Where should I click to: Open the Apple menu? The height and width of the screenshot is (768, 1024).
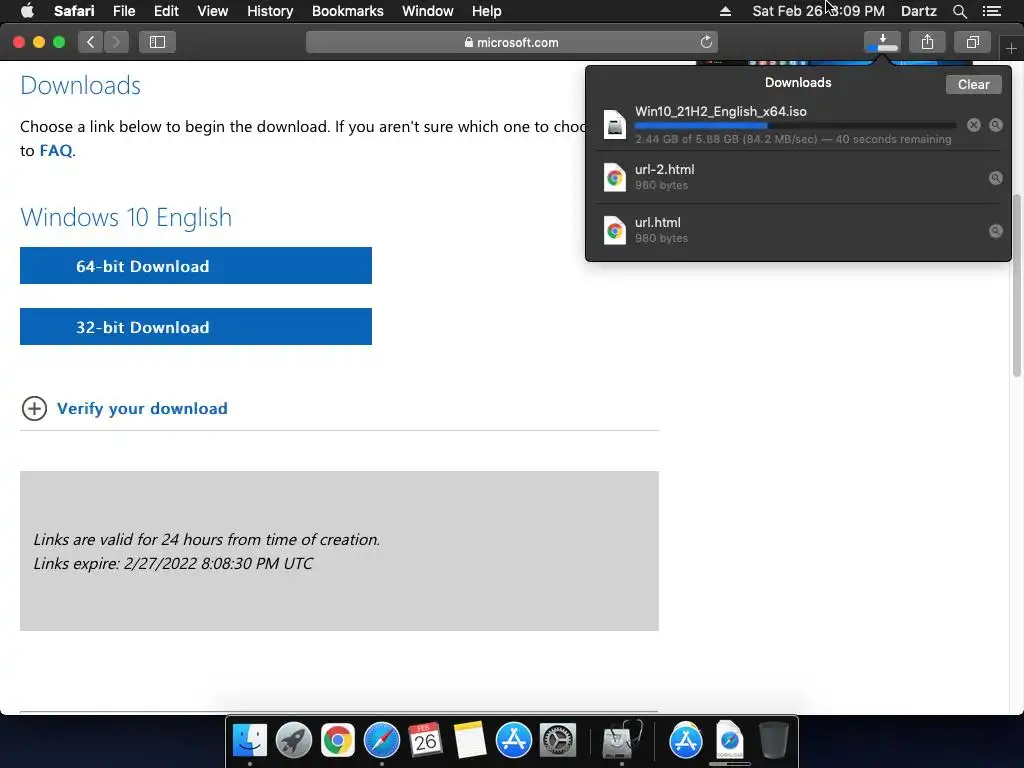[27, 11]
